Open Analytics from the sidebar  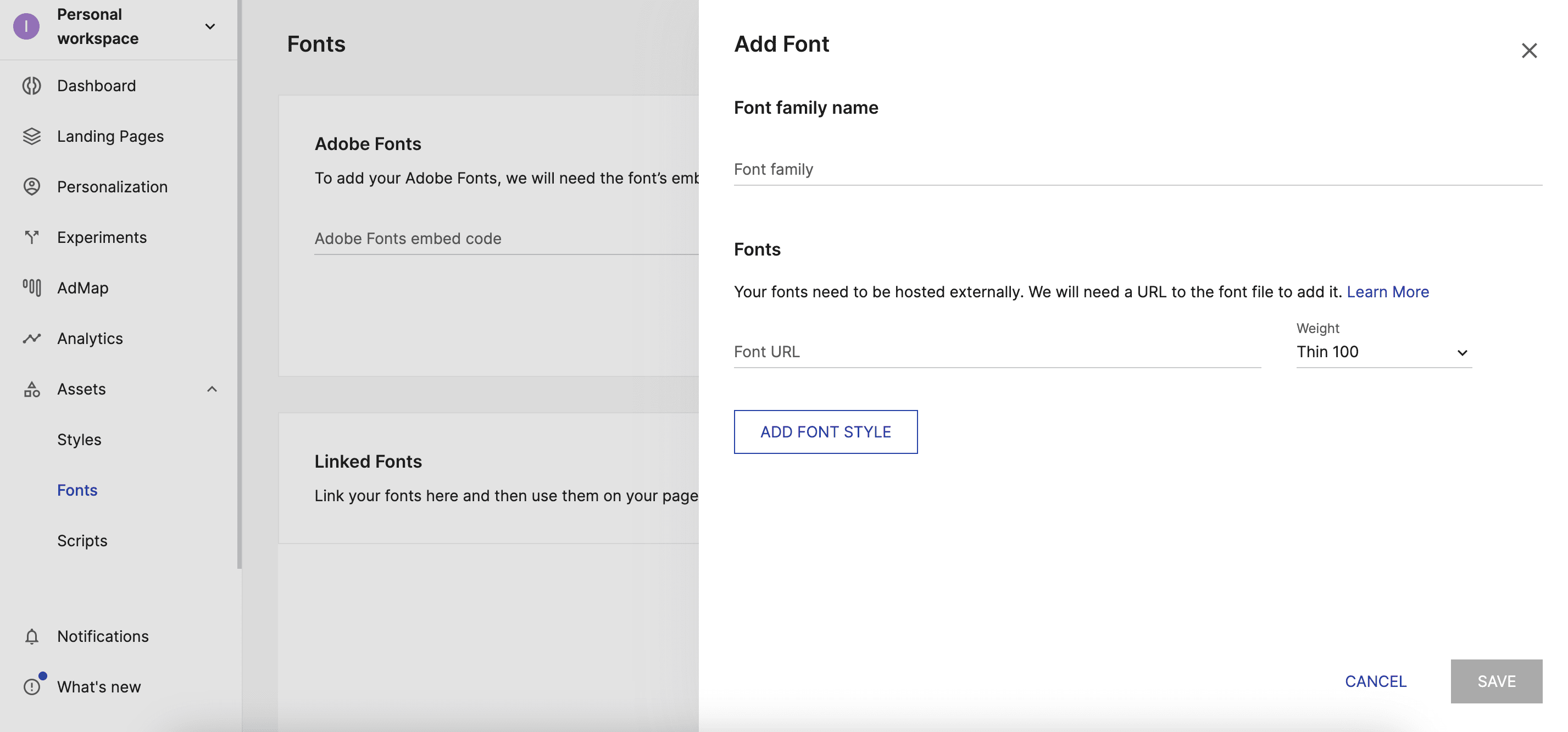coord(90,338)
